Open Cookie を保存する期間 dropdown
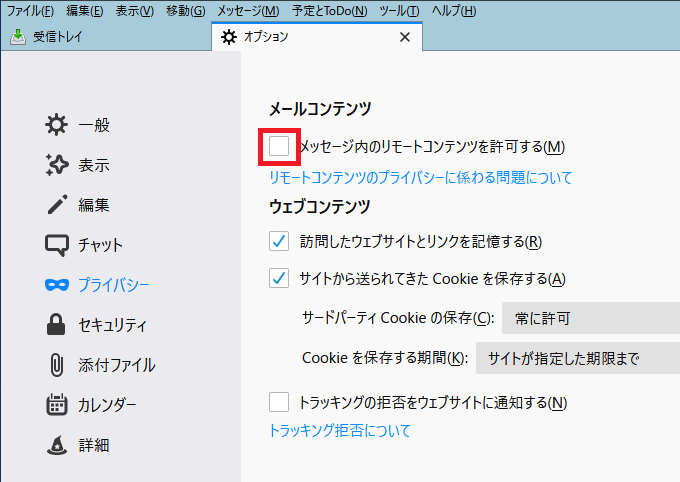Screen dimensions: 680x482 [x=578, y=358]
